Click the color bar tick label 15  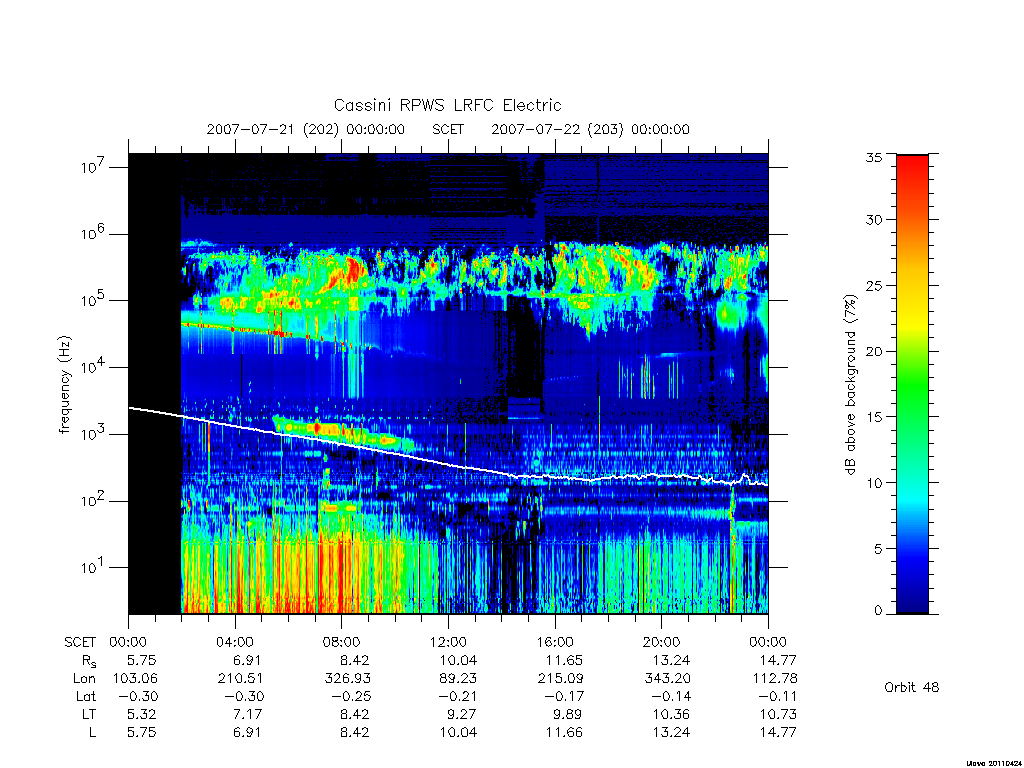coord(874,417)
